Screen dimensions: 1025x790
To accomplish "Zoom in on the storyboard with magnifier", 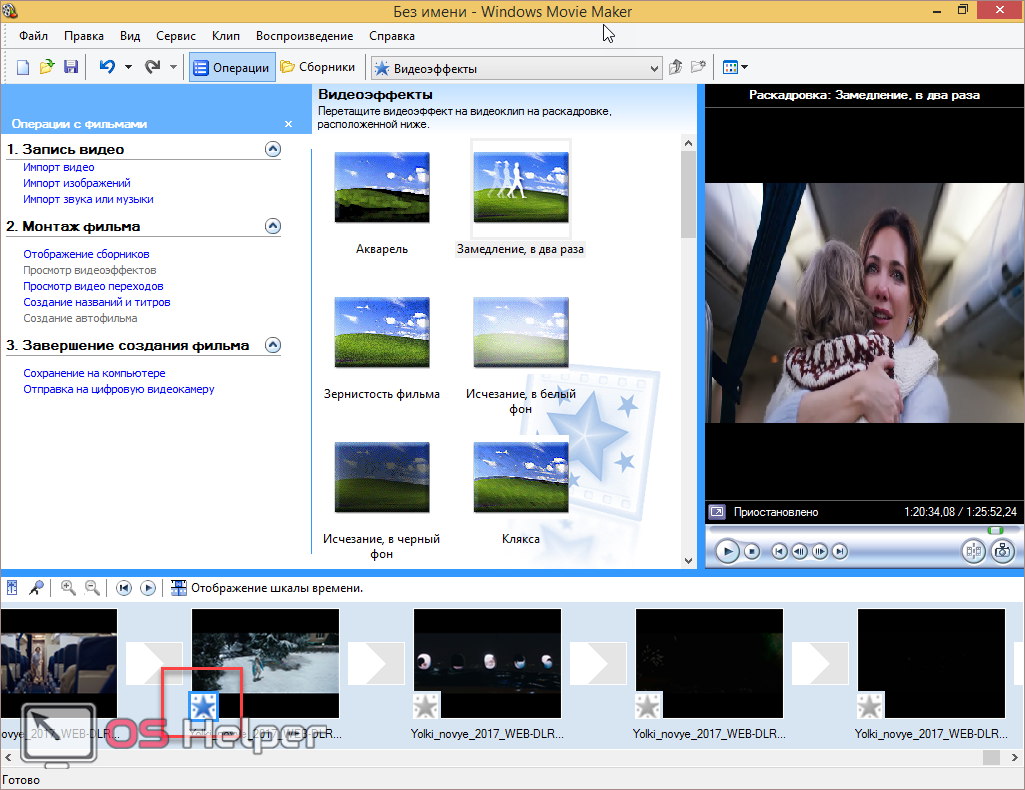I will click(68, 588).
